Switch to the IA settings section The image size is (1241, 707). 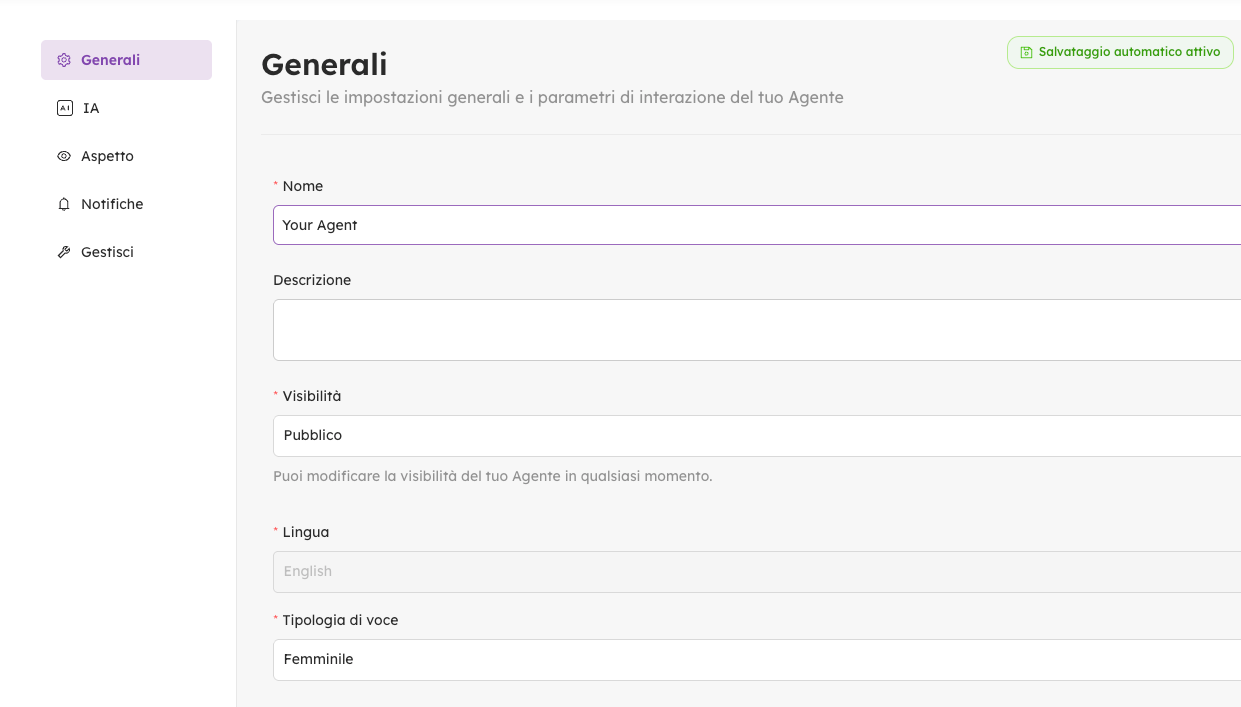91,108
